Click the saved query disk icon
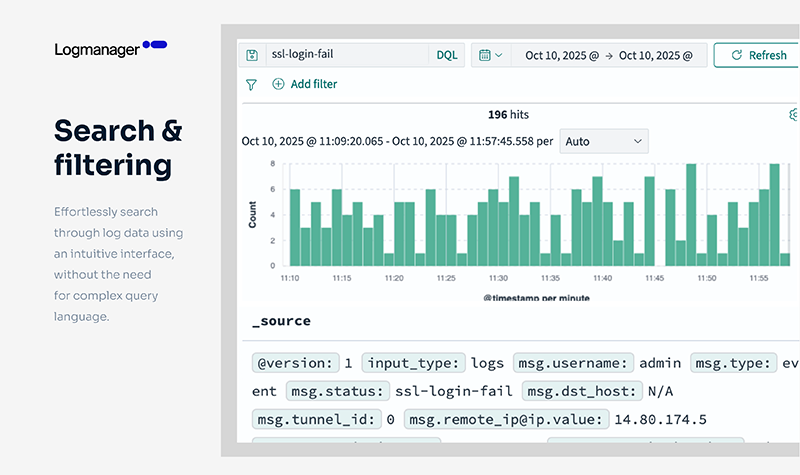Image resolution: width=800 pixels, height=475 pixels. pyautogui.click(x=252, y=55)
